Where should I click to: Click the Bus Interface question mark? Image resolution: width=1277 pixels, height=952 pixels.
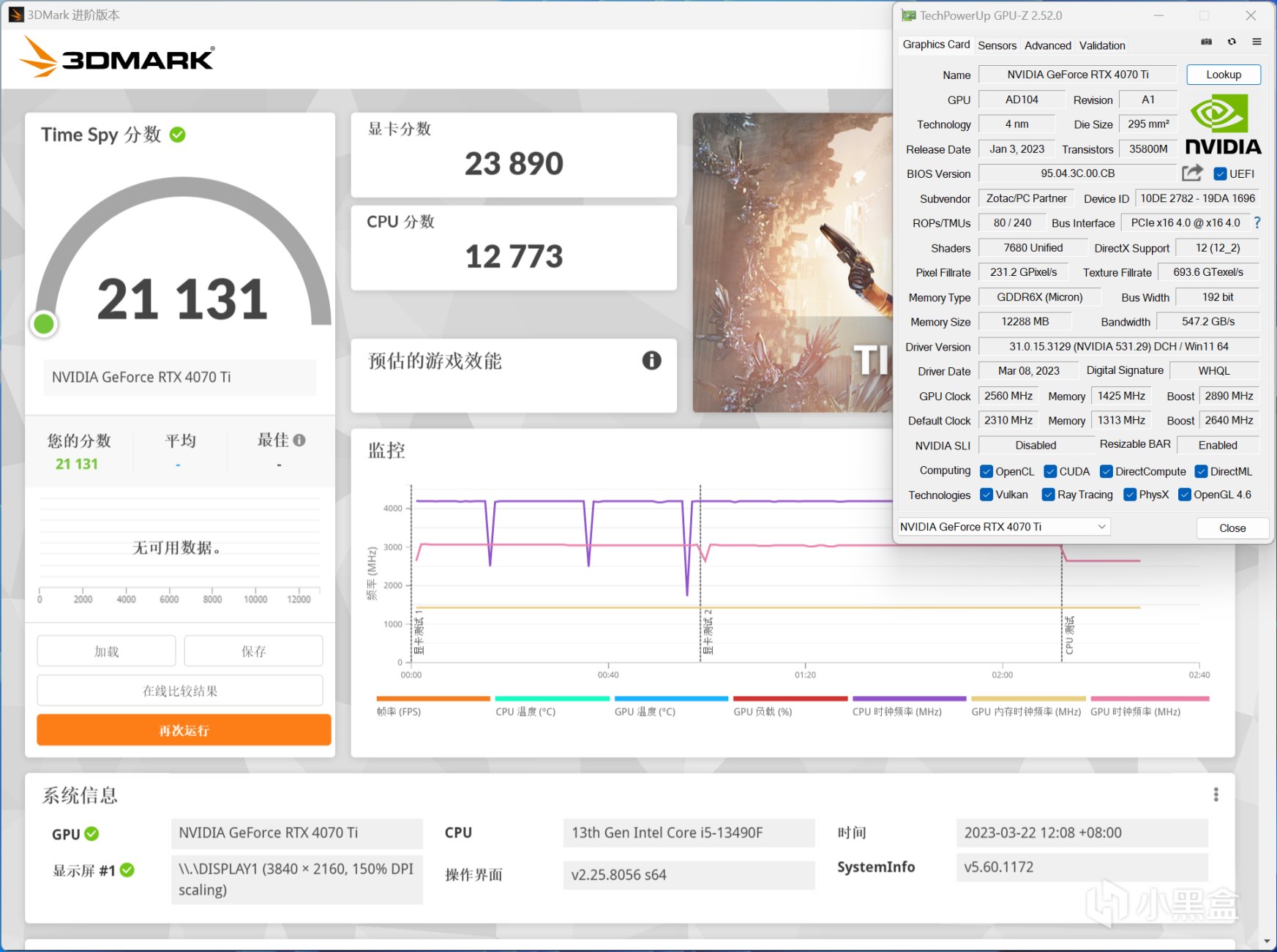pyautogui.click(x=1257, y=222)
